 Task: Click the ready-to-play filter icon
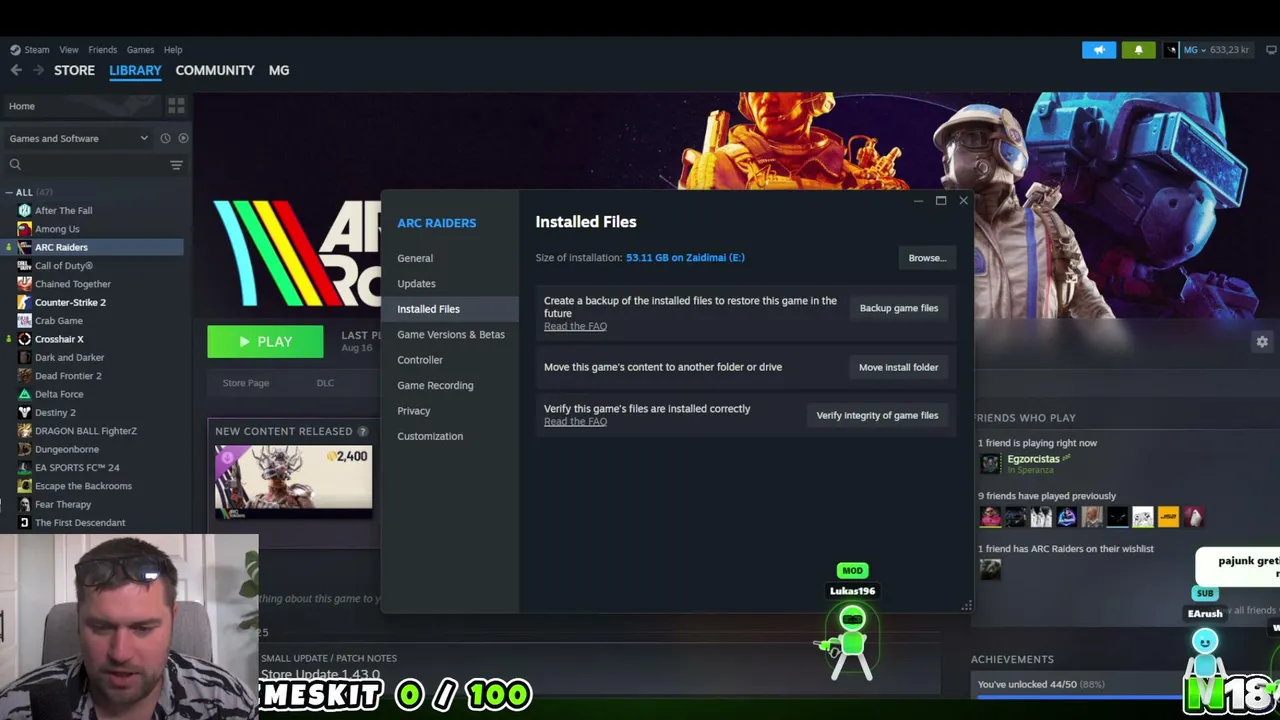[x=183, y=138]
